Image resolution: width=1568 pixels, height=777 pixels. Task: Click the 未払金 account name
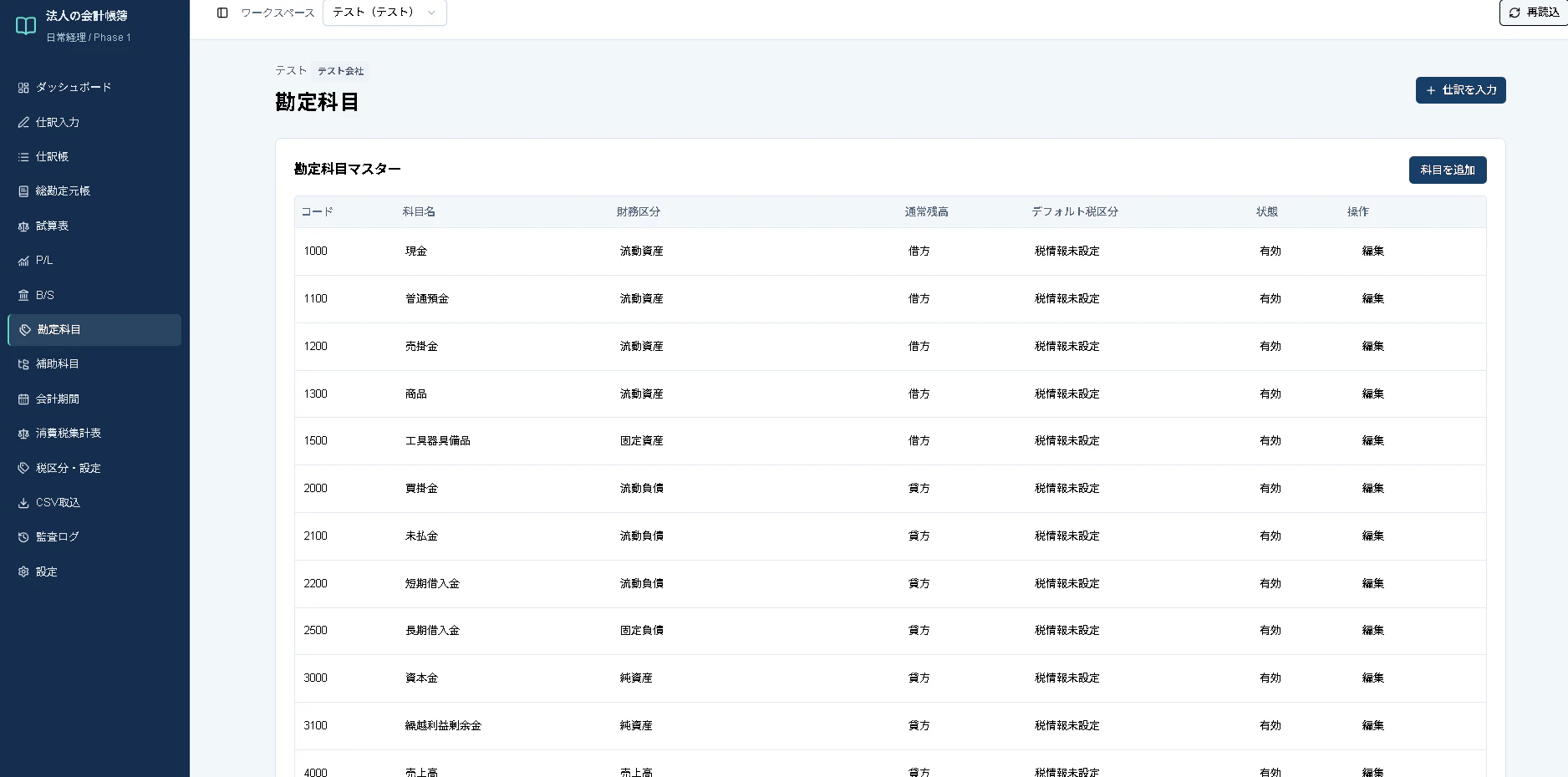pyautogui.click(x=421, y=536)
